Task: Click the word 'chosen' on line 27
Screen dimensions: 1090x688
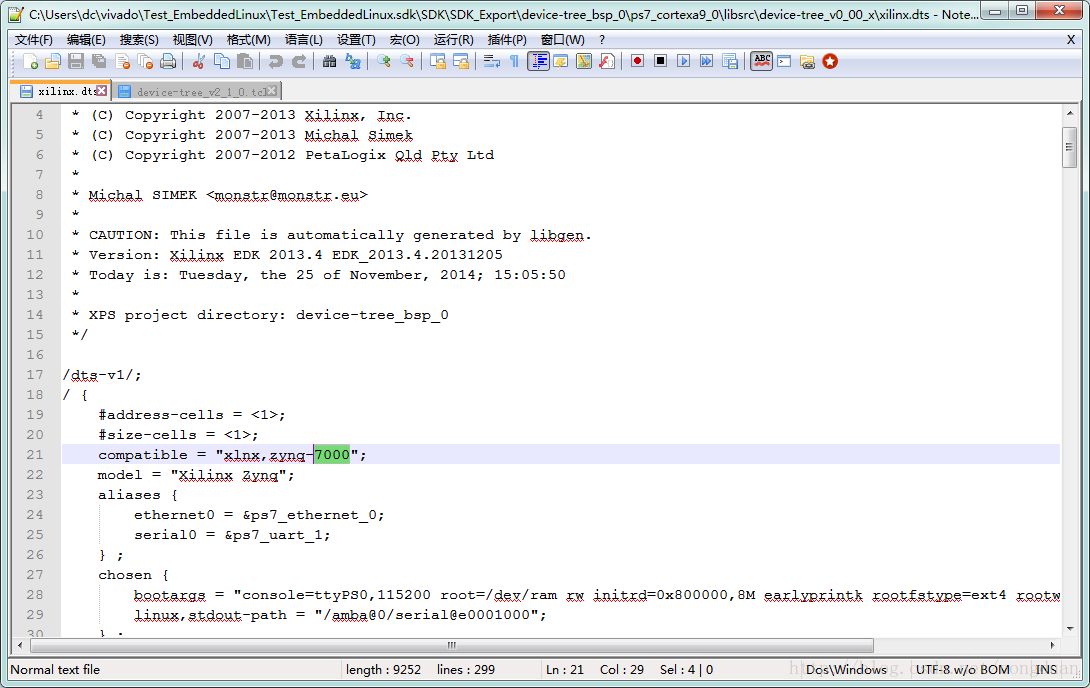Action: 124,575
